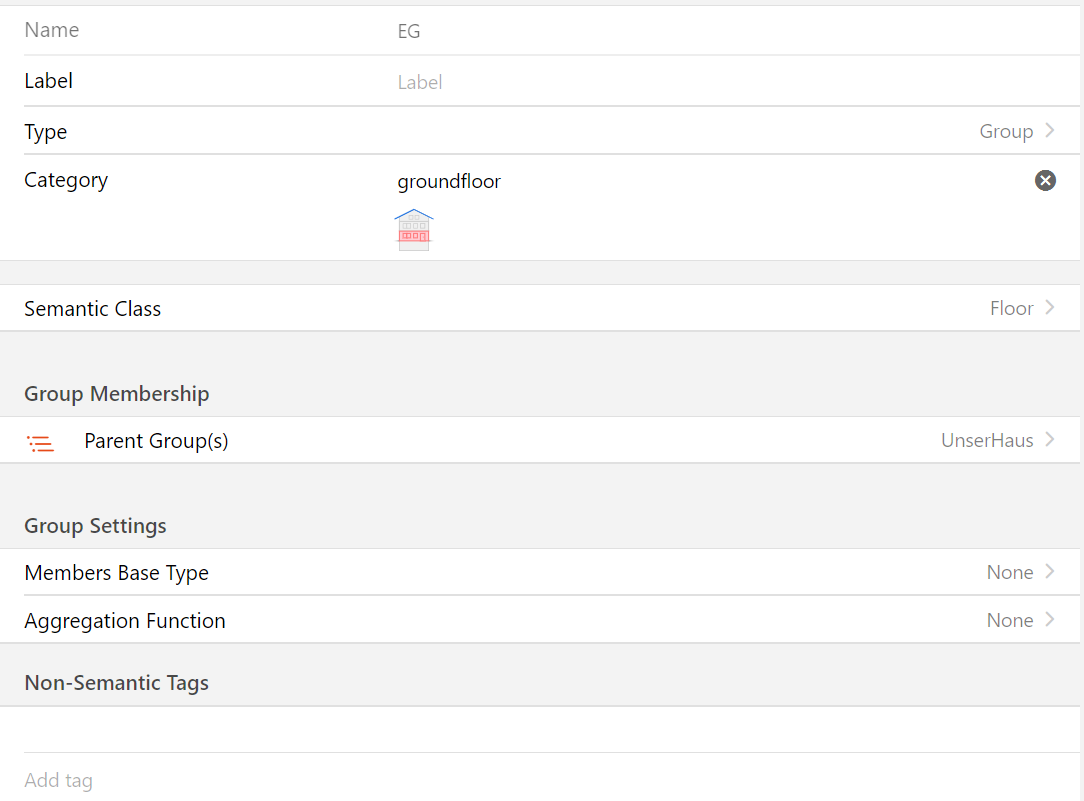This screenshot has height=801, width=1084.
Task: Click the Floor semantic class value
Action: tap(1011, 309)
